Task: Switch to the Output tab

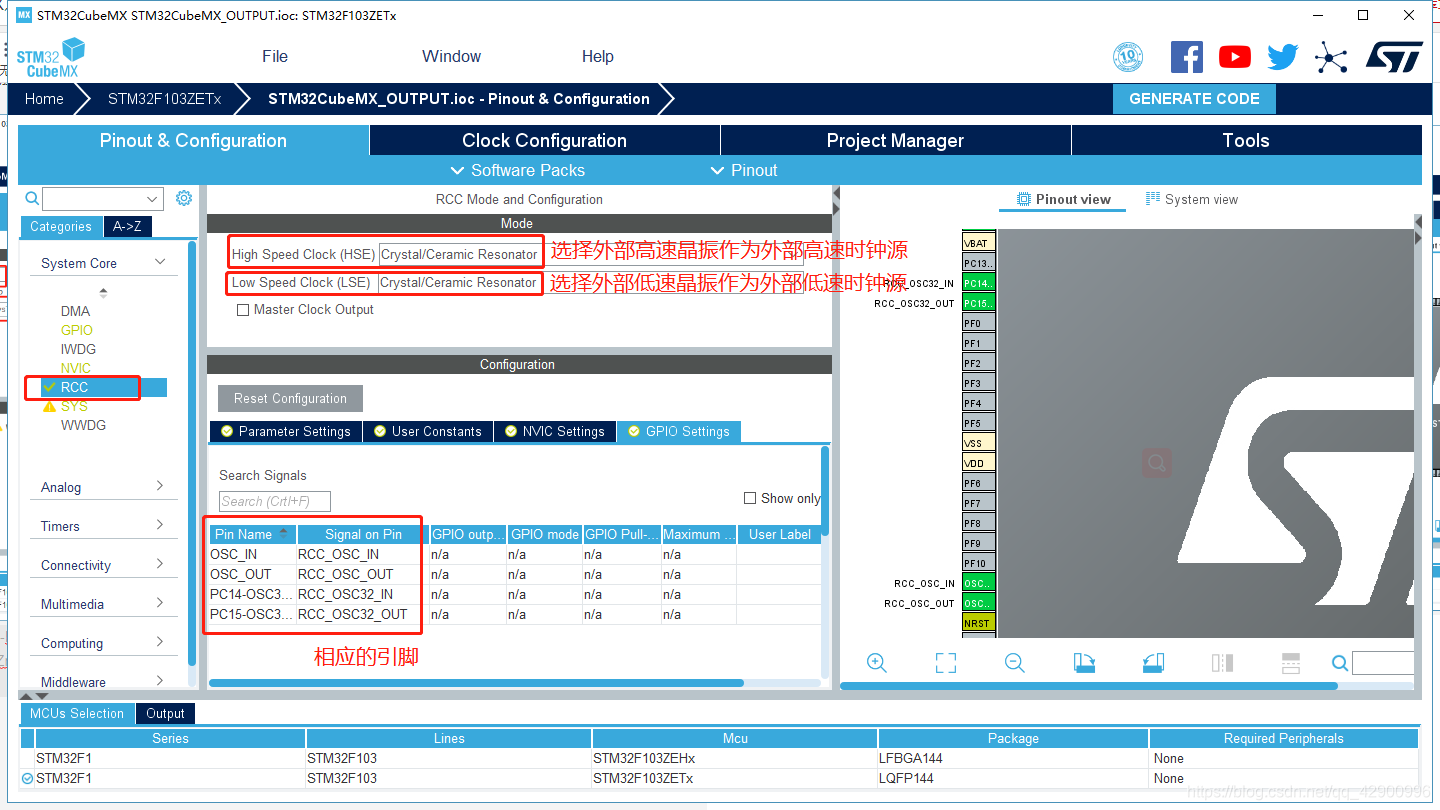Action: pyautogui.click(x=165, y=713)
